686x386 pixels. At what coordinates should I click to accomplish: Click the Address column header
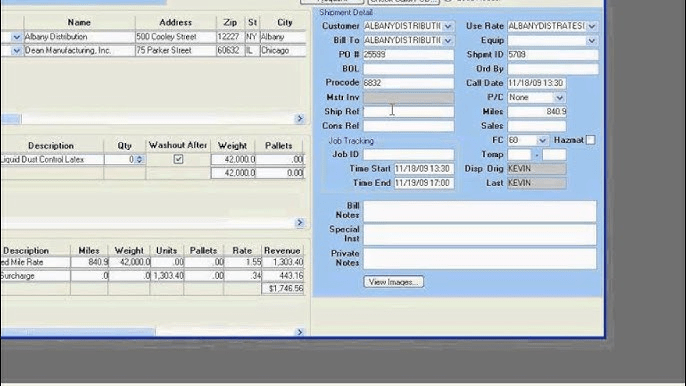[x=175, y=22]
